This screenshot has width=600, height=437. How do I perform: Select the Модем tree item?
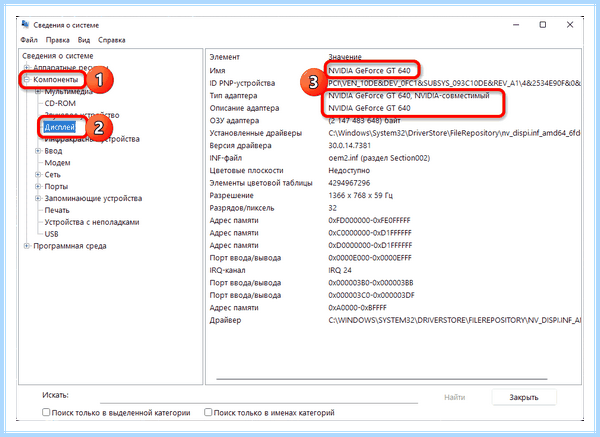pyautogui.click(x=57, y=163)
